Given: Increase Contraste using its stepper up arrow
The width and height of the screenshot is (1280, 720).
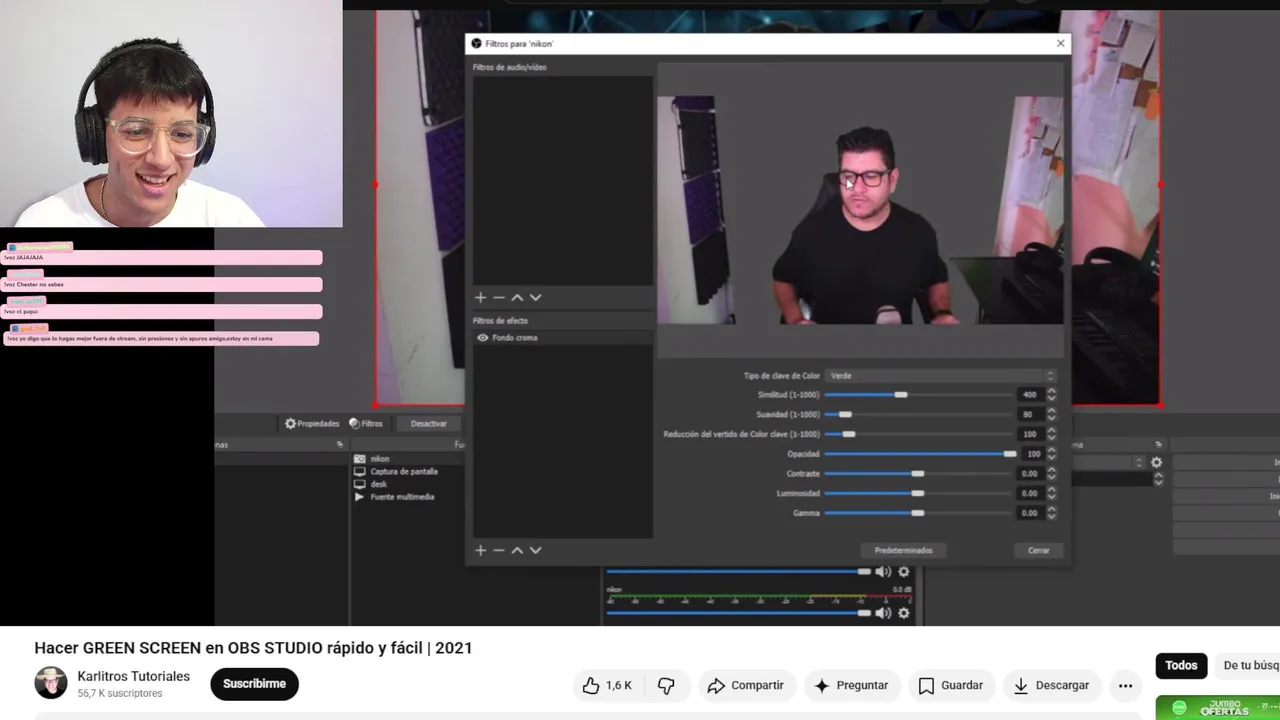Looking at the screenshot, I should [1051, 471].
